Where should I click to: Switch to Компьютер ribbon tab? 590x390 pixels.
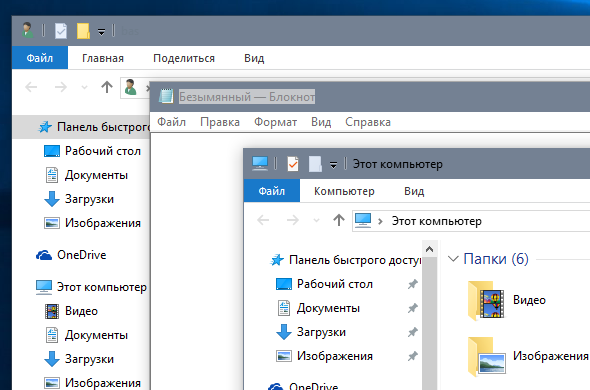tap(344, 191)
